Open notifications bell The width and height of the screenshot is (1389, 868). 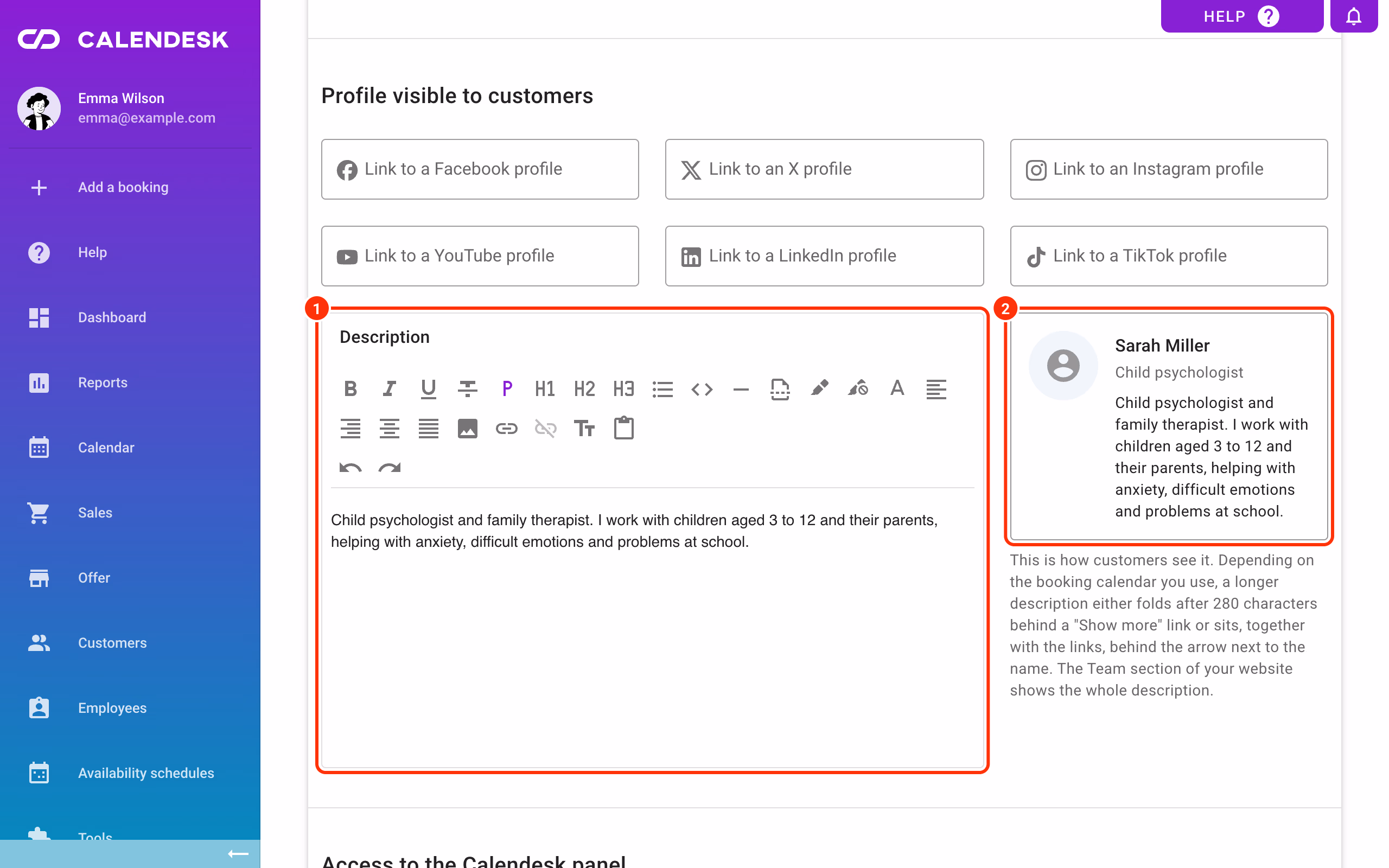point(1353,16)
